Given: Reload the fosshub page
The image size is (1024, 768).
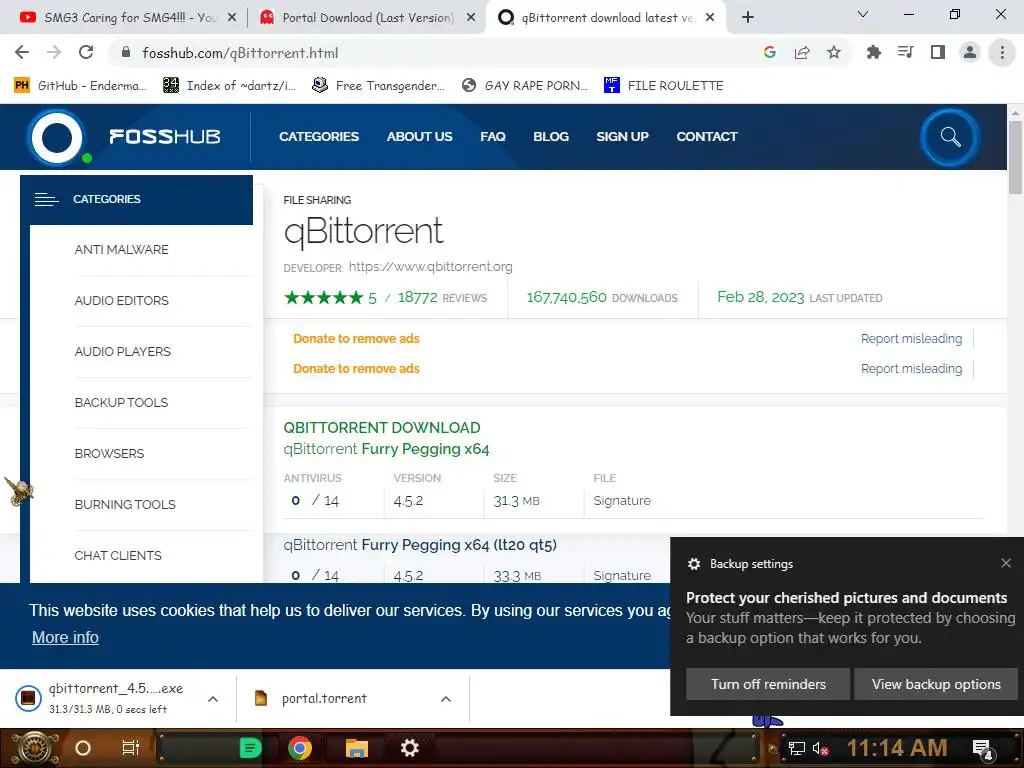Looking at the screenshot, I should point(86,53).
